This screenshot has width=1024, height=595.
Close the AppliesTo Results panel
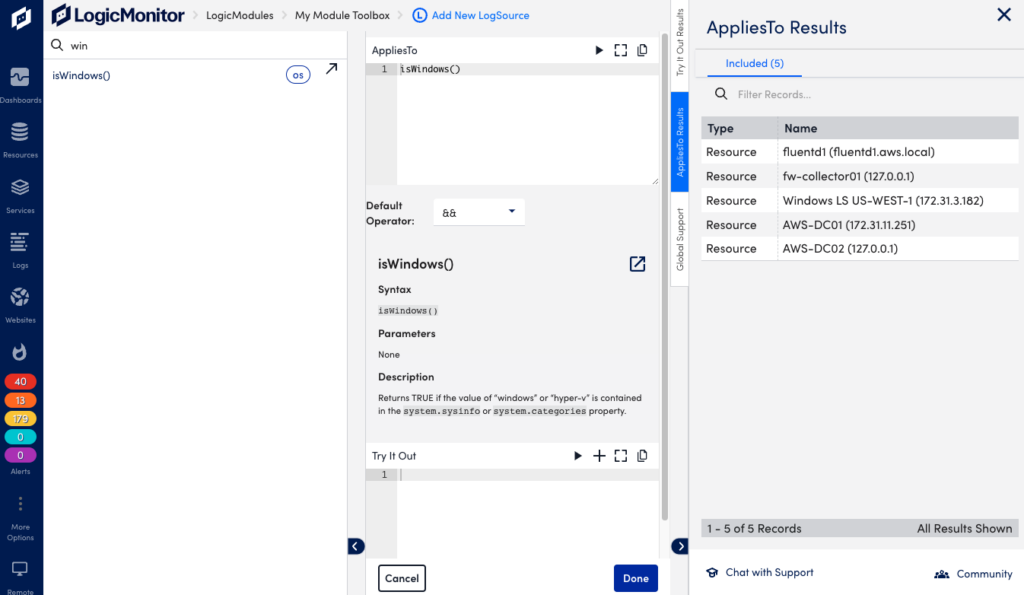pos(1003,14)
